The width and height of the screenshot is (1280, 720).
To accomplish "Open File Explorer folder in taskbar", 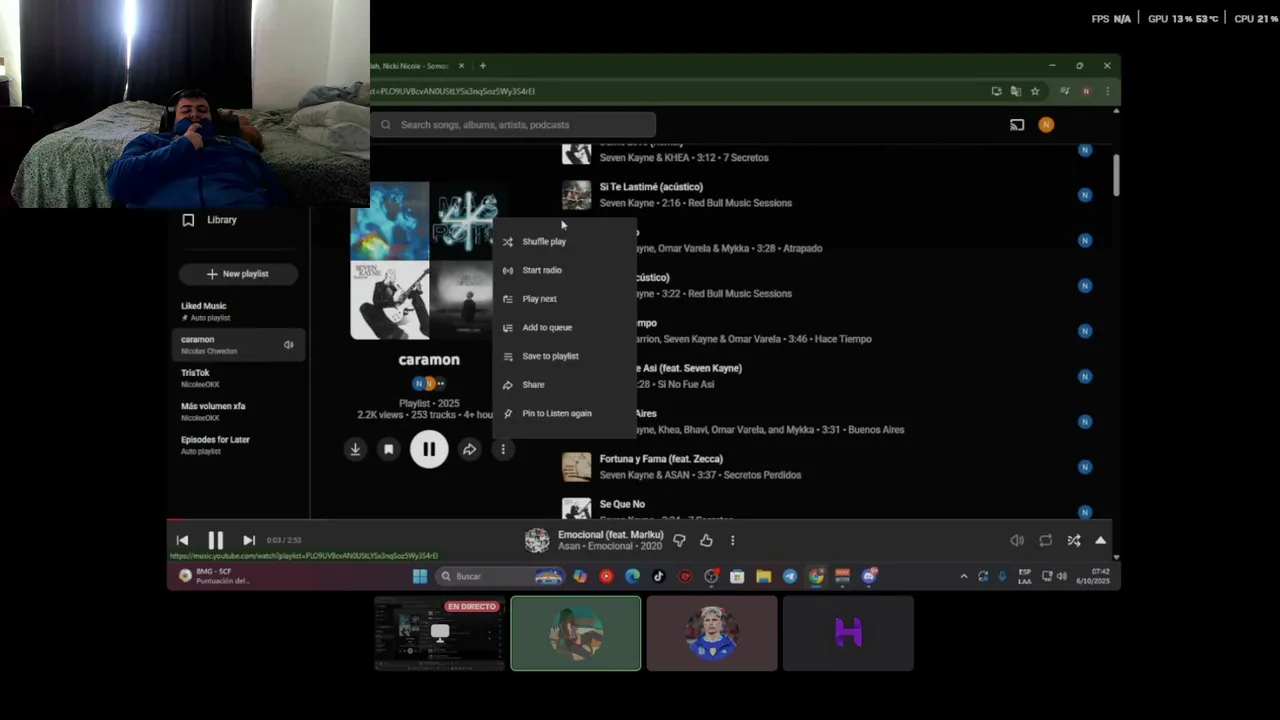I will coord(764,576).
